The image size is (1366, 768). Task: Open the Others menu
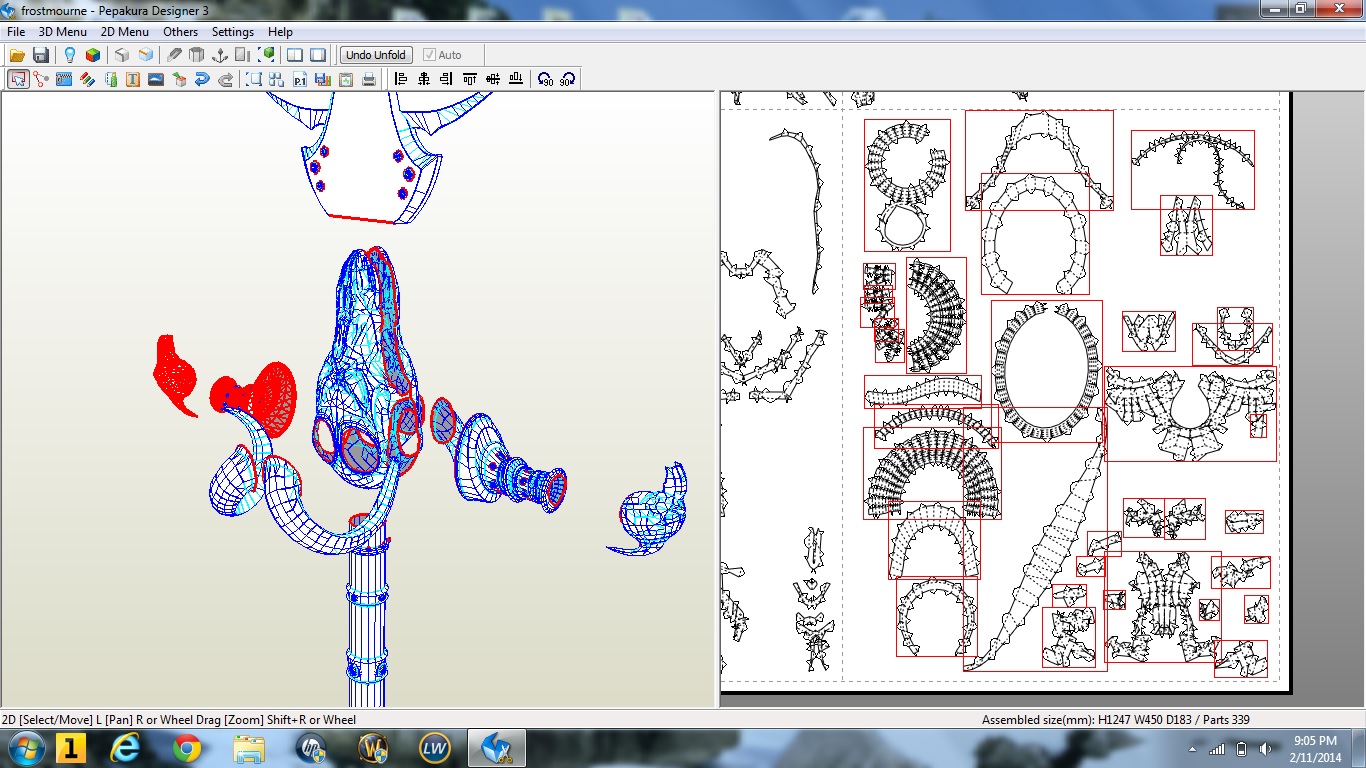tap(181, 32)
